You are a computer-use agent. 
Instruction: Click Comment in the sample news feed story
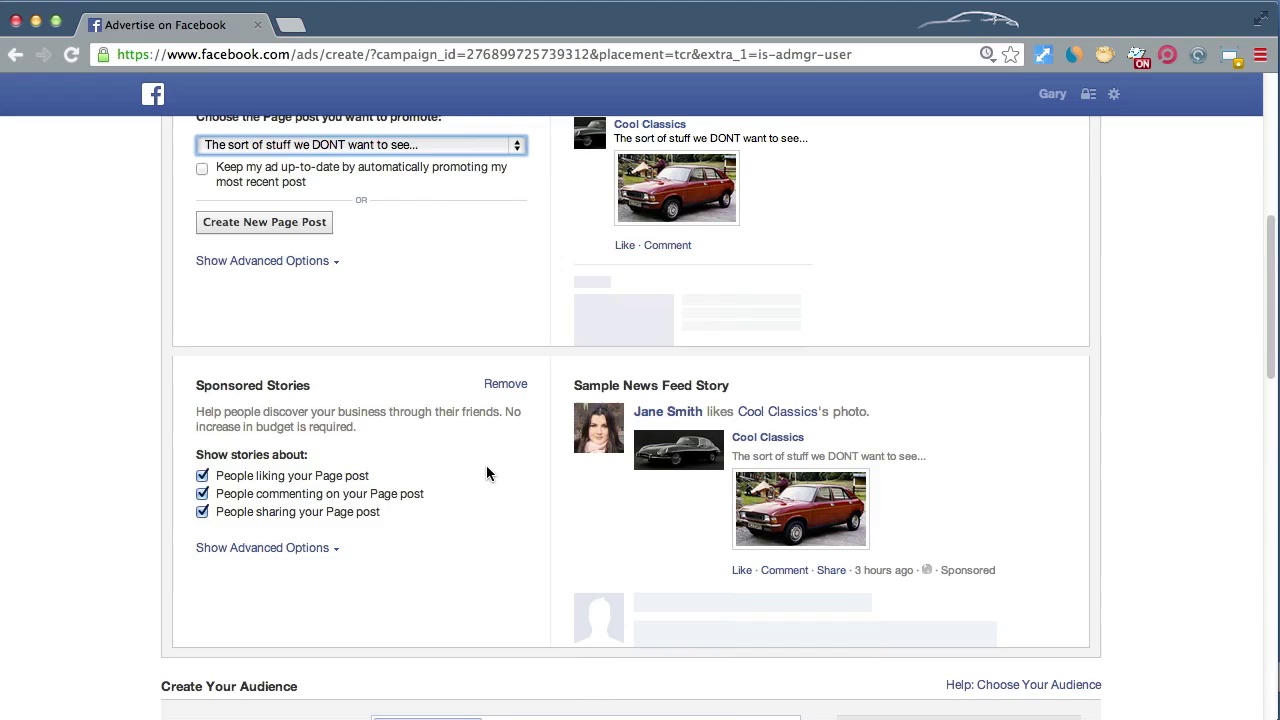(x=784, y=570)
